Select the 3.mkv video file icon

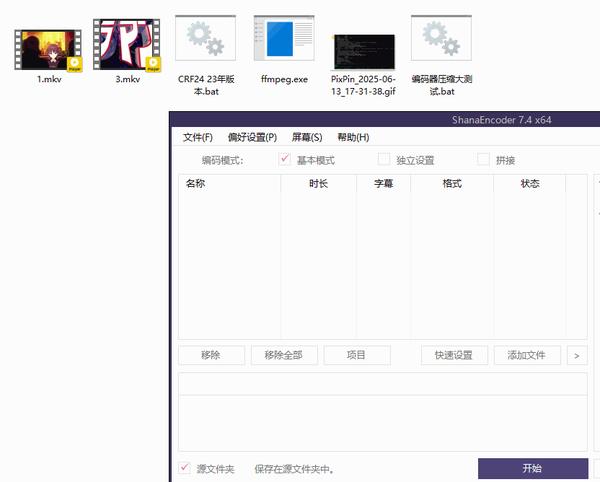[127, 45]
